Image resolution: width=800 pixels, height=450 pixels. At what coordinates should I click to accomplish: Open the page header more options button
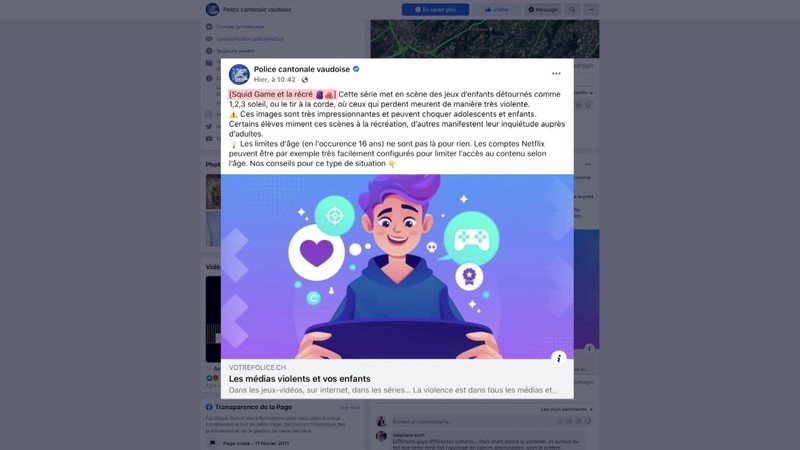[591, 10]
